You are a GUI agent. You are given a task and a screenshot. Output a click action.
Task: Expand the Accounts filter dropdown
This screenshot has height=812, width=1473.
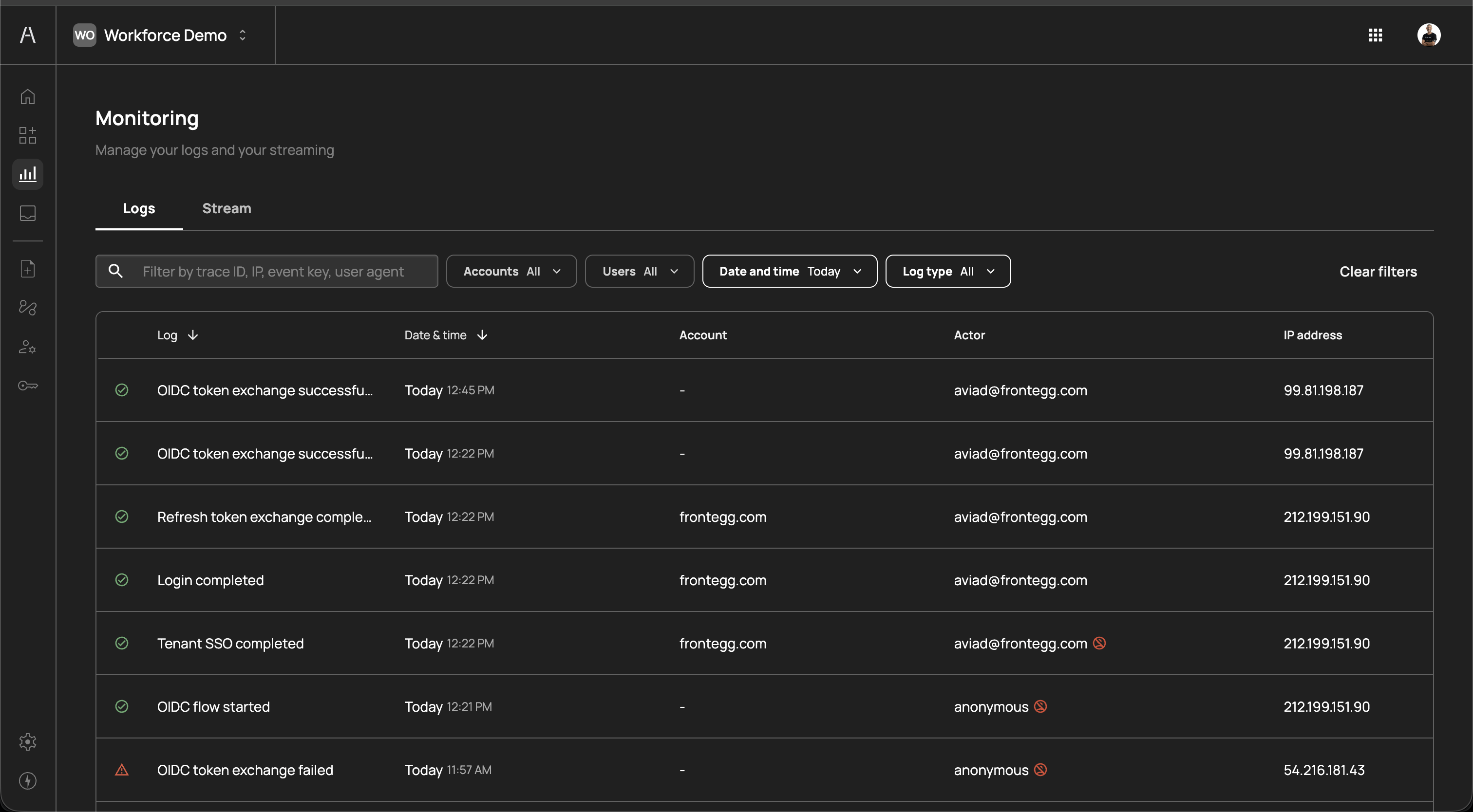tap(511, 272)
